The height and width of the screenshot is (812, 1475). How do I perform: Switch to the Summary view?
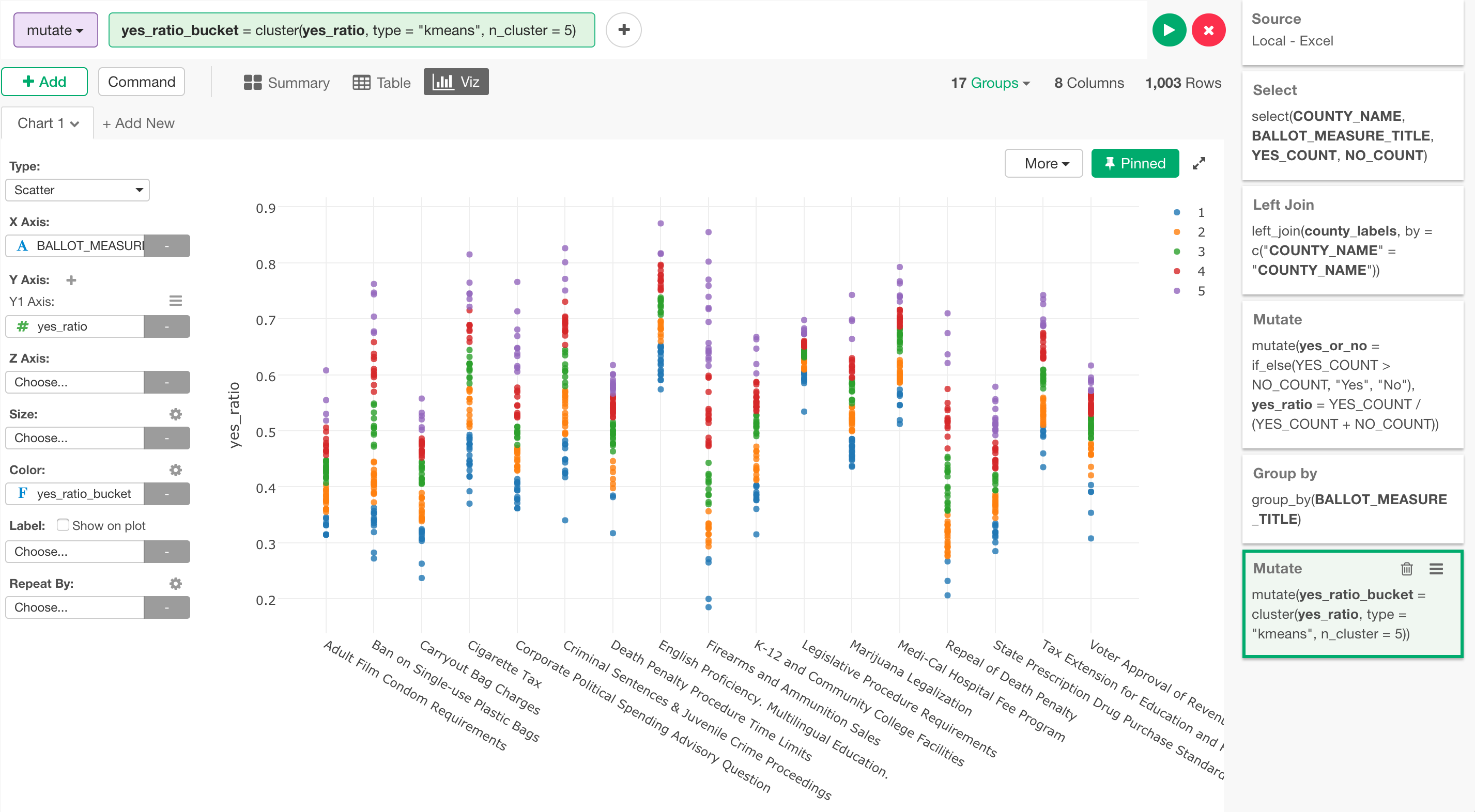click(286, 83)
